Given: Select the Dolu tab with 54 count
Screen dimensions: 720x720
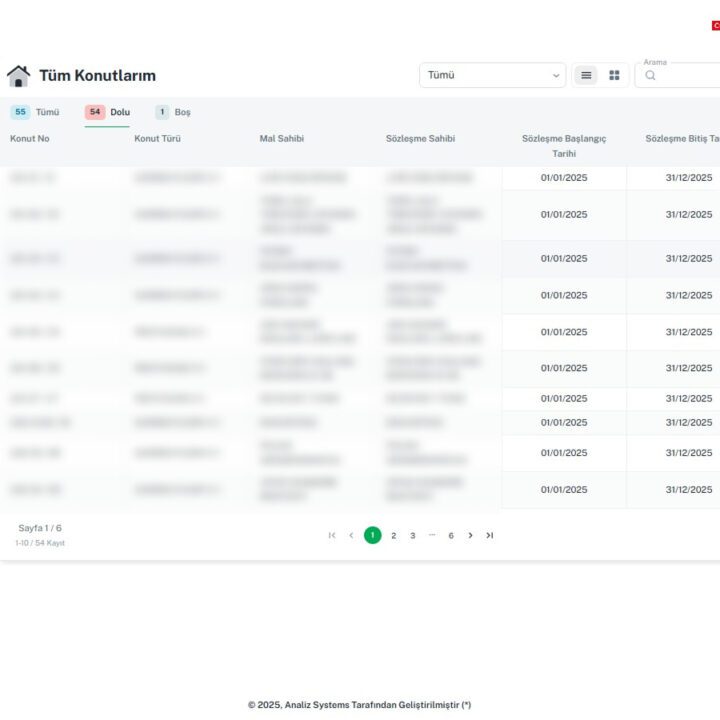Looking at the screenshot, I should [108, 112].
